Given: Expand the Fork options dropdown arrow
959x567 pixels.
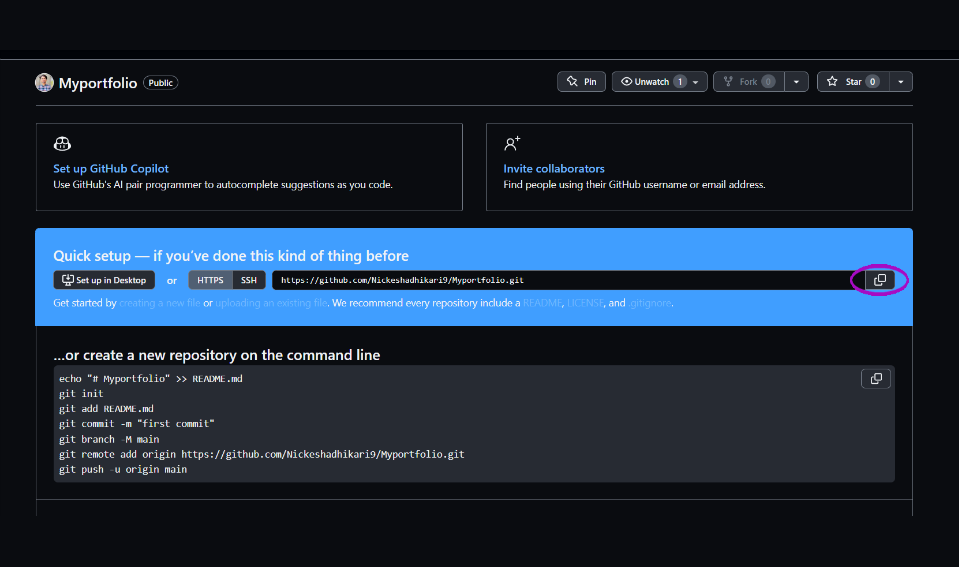Looking at the screenshot, I should click(796, 81).
